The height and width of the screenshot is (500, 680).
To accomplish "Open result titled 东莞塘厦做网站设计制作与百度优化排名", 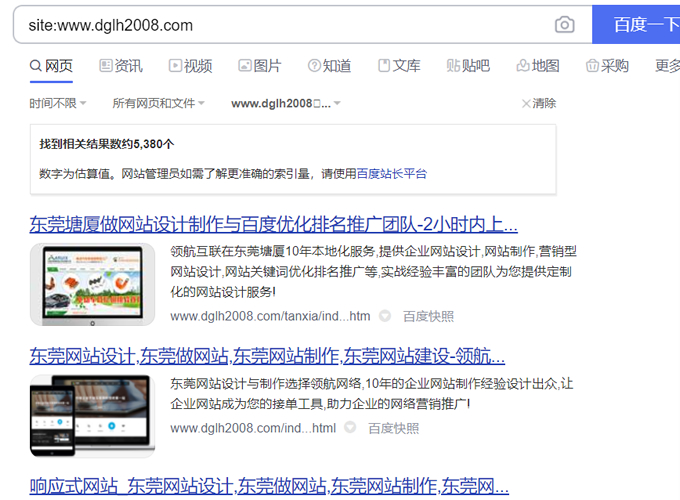I will point(274,225).
